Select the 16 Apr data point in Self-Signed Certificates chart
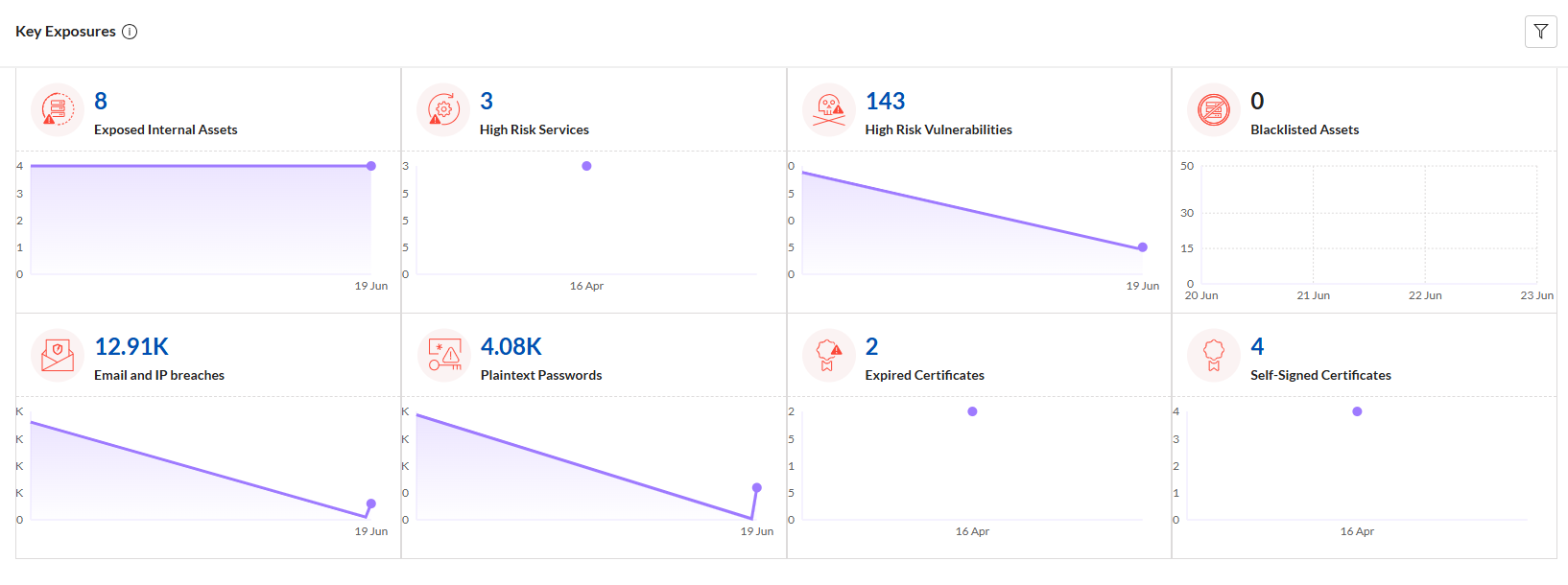Image resolution: width=1568 pixels, height=585 pixels. pos(1357,411)
